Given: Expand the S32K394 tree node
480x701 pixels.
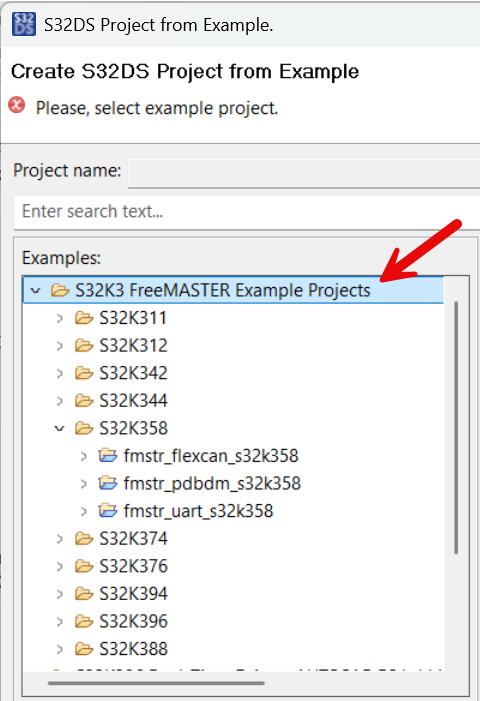Looking at the screenshot, I should point(60,594).
